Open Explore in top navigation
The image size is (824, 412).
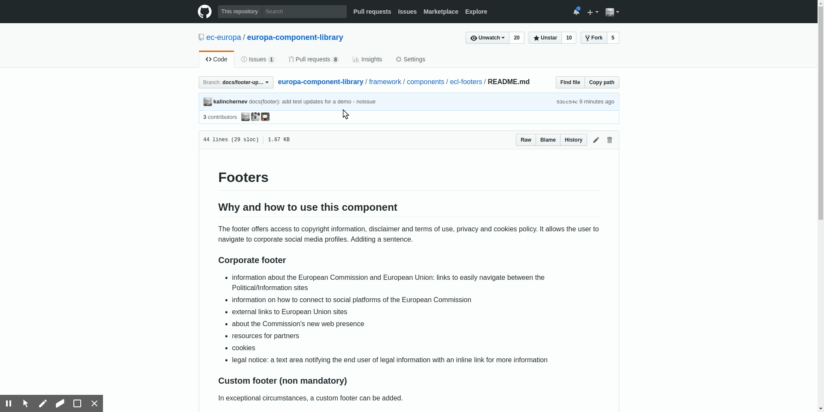pos(476,12)
